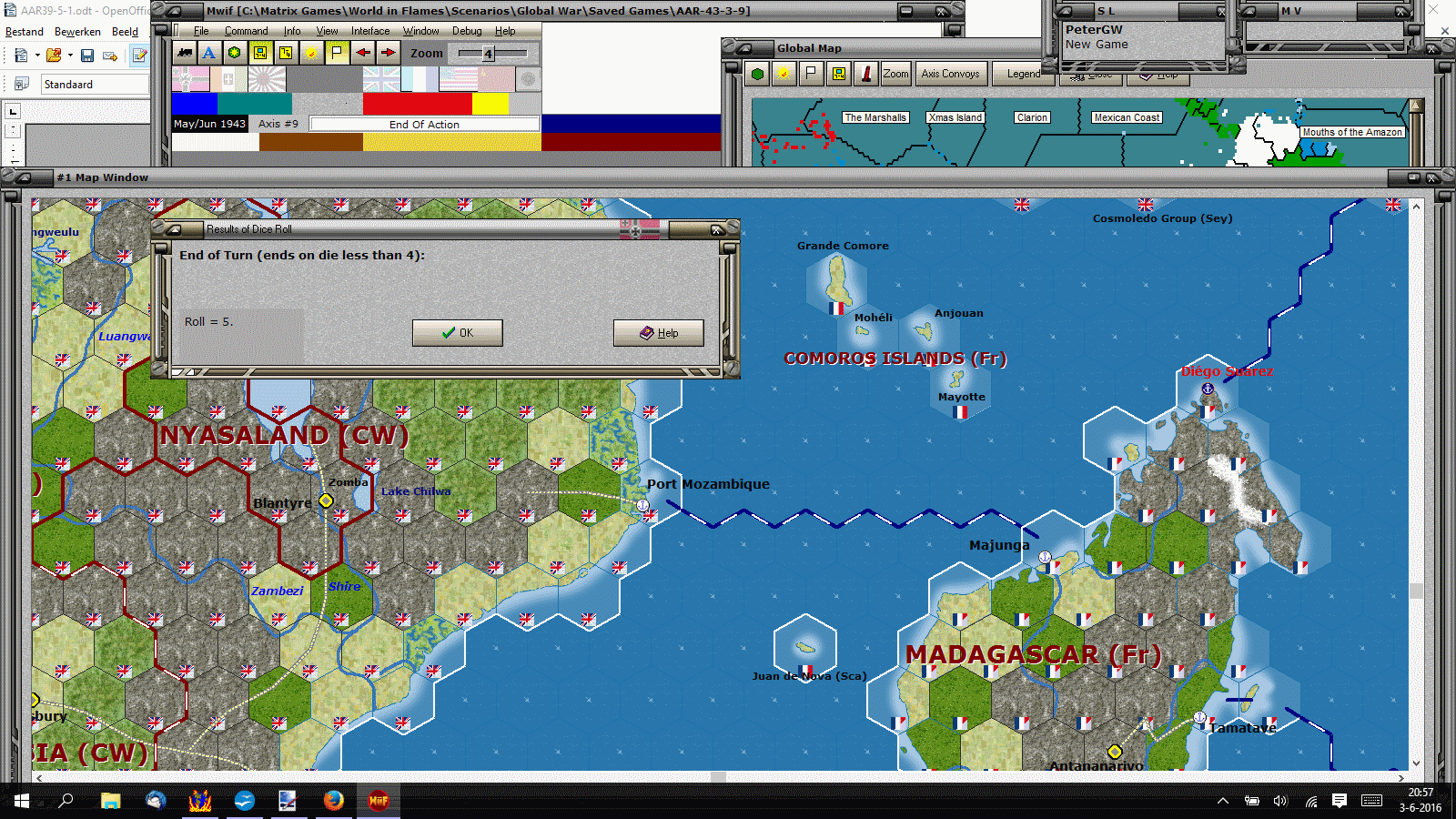Confirm the dice roll with OK
Image resolution: width=1456 pixels, height=819 pixels.
pos(457,333)
